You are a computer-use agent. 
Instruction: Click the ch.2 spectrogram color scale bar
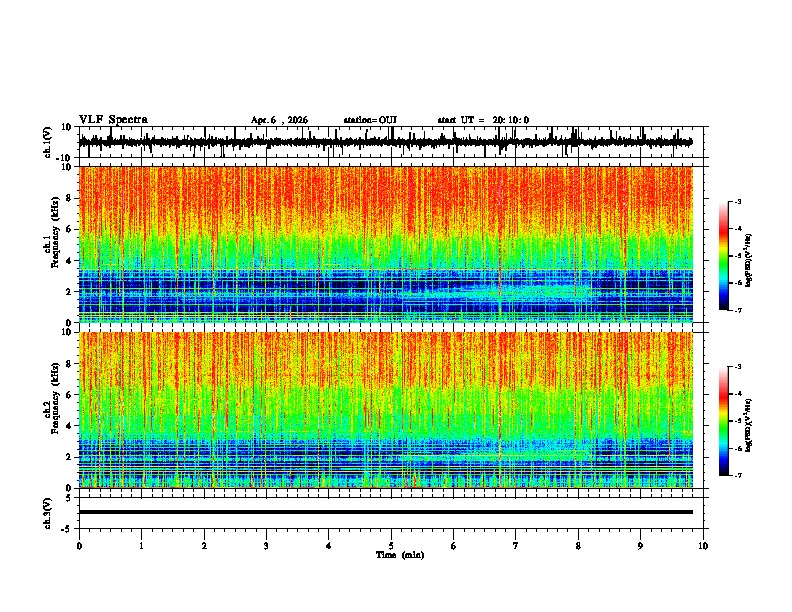(x=724, y=421)
